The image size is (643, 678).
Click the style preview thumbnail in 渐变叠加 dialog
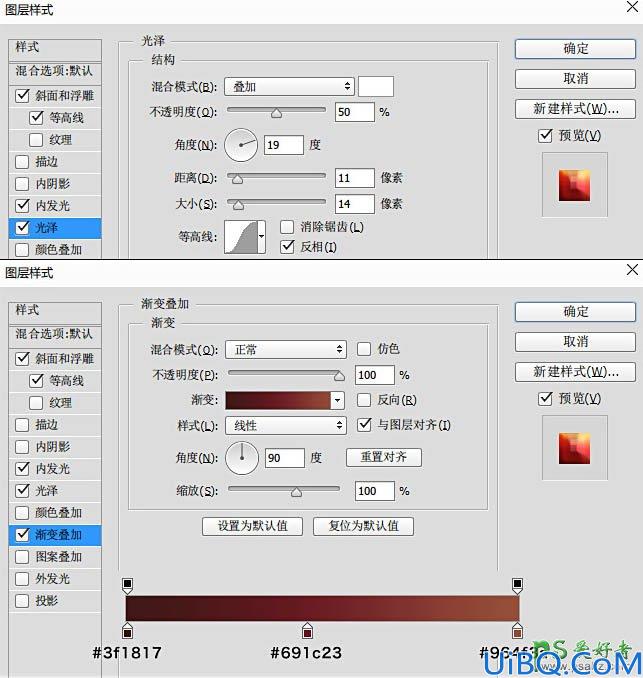[x=575, y=448]
